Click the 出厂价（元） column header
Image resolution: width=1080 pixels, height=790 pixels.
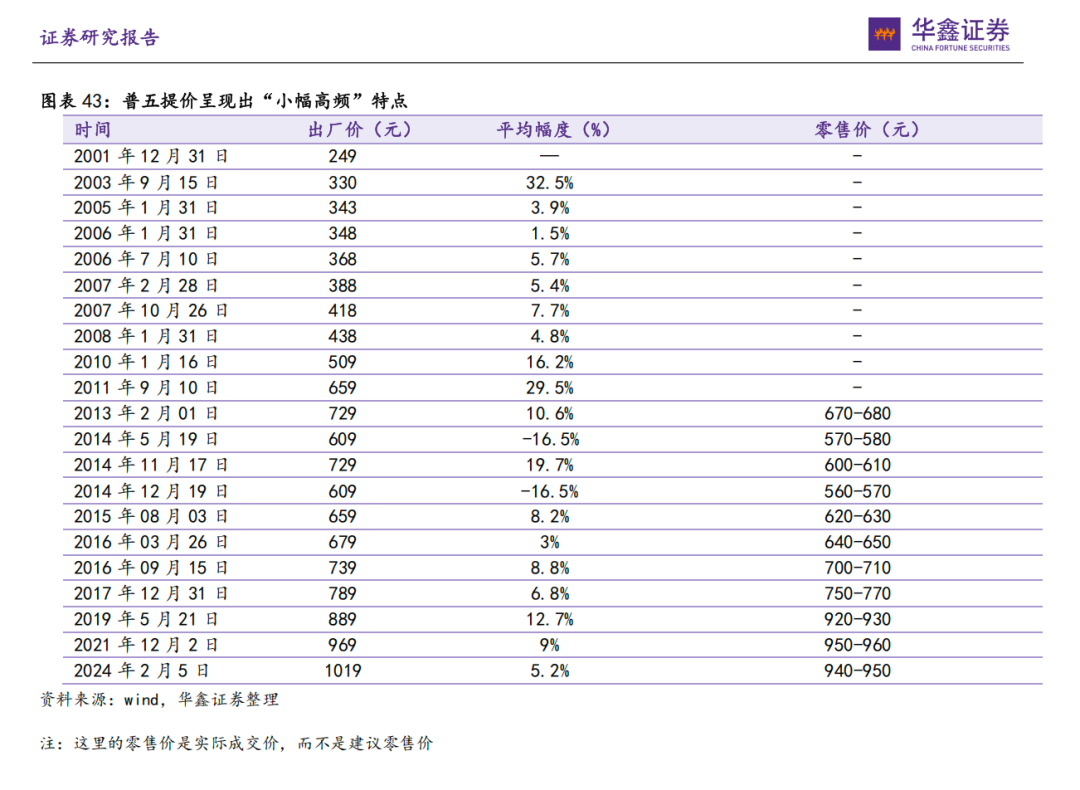[x=359, y=130]
